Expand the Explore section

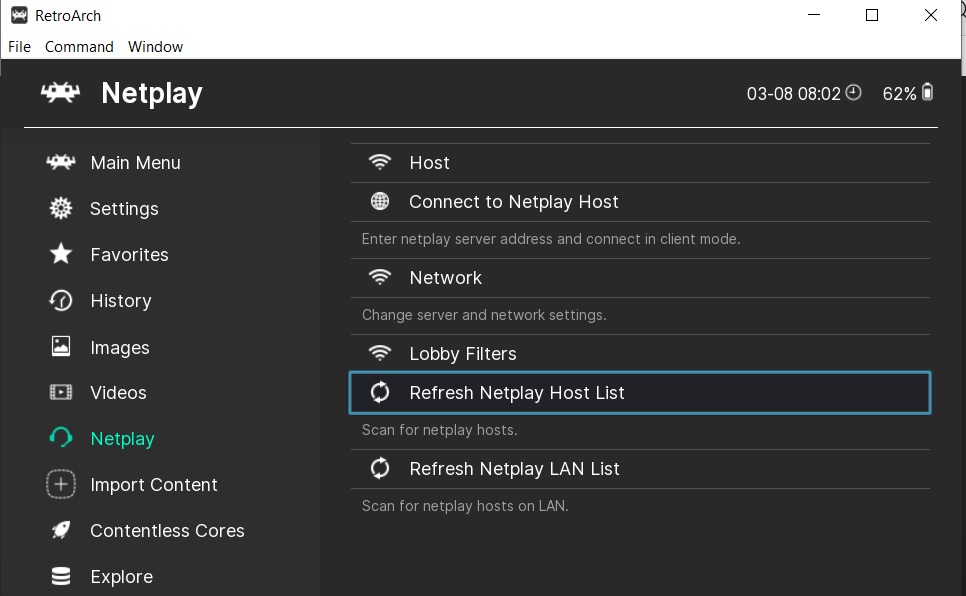[121, 576]
